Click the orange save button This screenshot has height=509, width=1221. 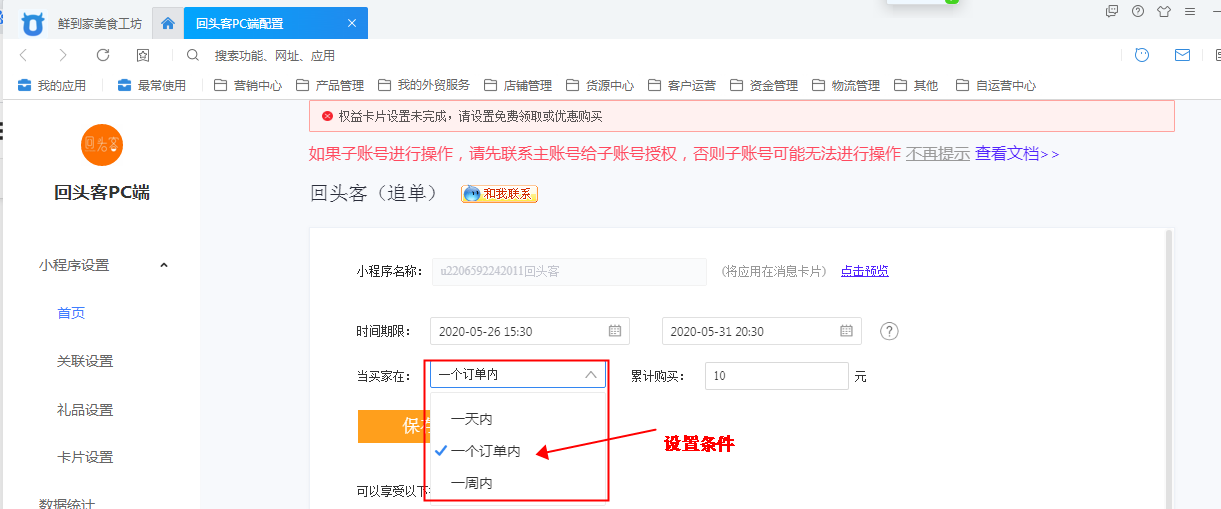(x=392, y=426)
